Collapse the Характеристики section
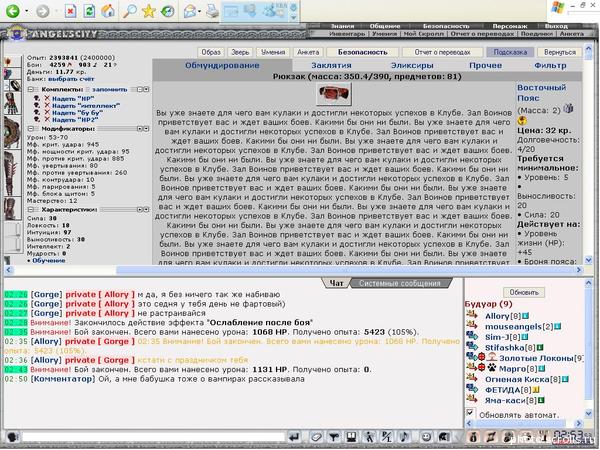Image resolution: width=600 pixels, height=450 pixels. click(x=31, y=210)
